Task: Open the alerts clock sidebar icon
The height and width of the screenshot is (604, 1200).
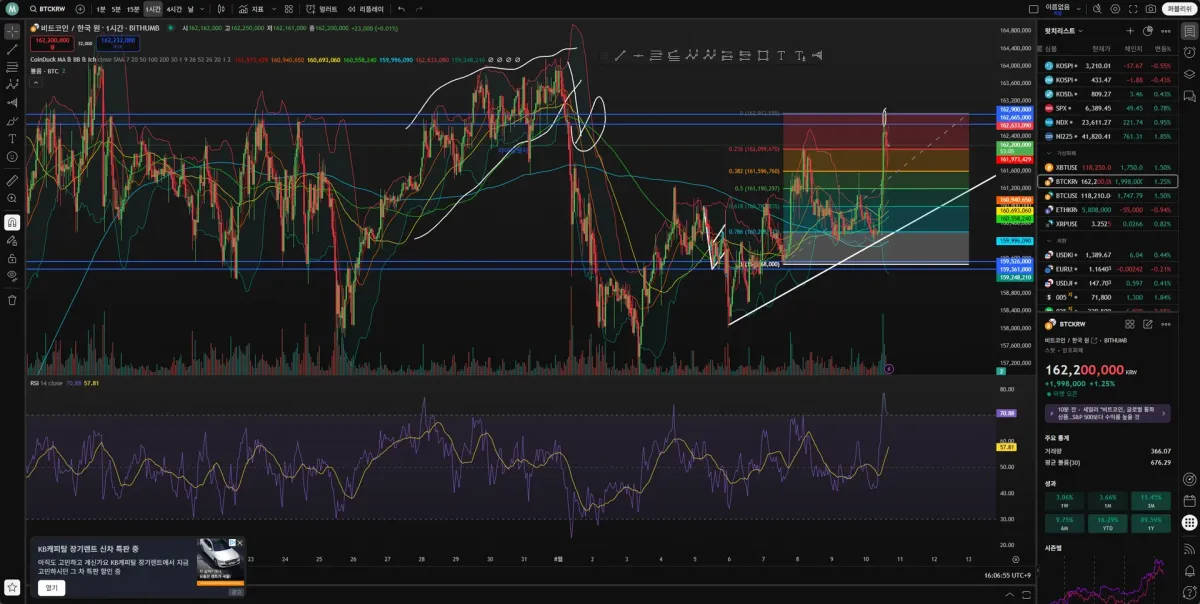Action: click(1189, 52)
